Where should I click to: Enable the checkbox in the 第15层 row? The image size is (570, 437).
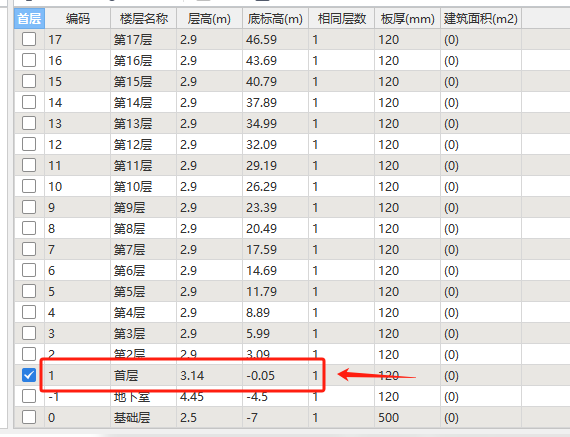(x=29, y=81)
